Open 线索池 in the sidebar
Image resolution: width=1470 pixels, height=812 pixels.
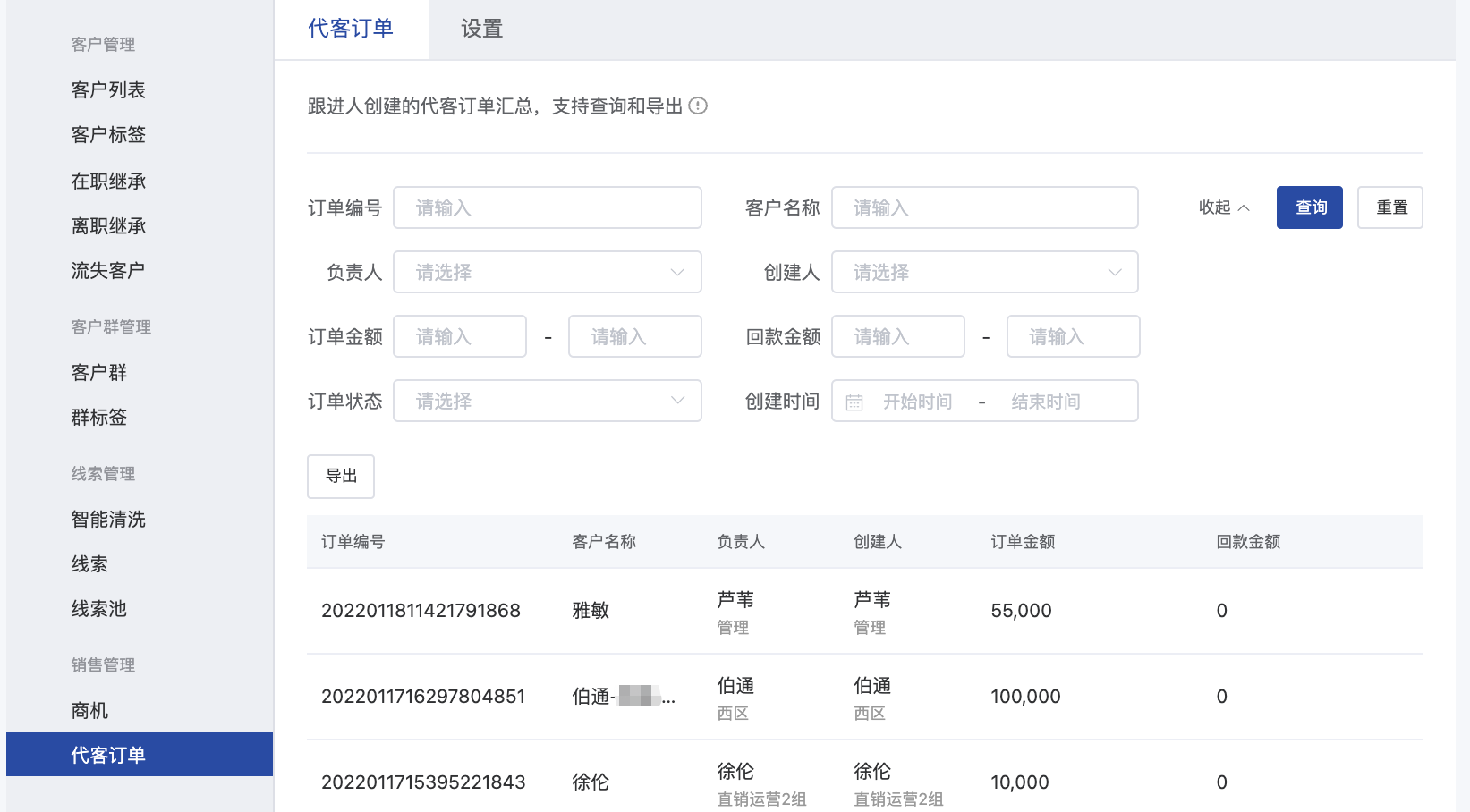99,608
